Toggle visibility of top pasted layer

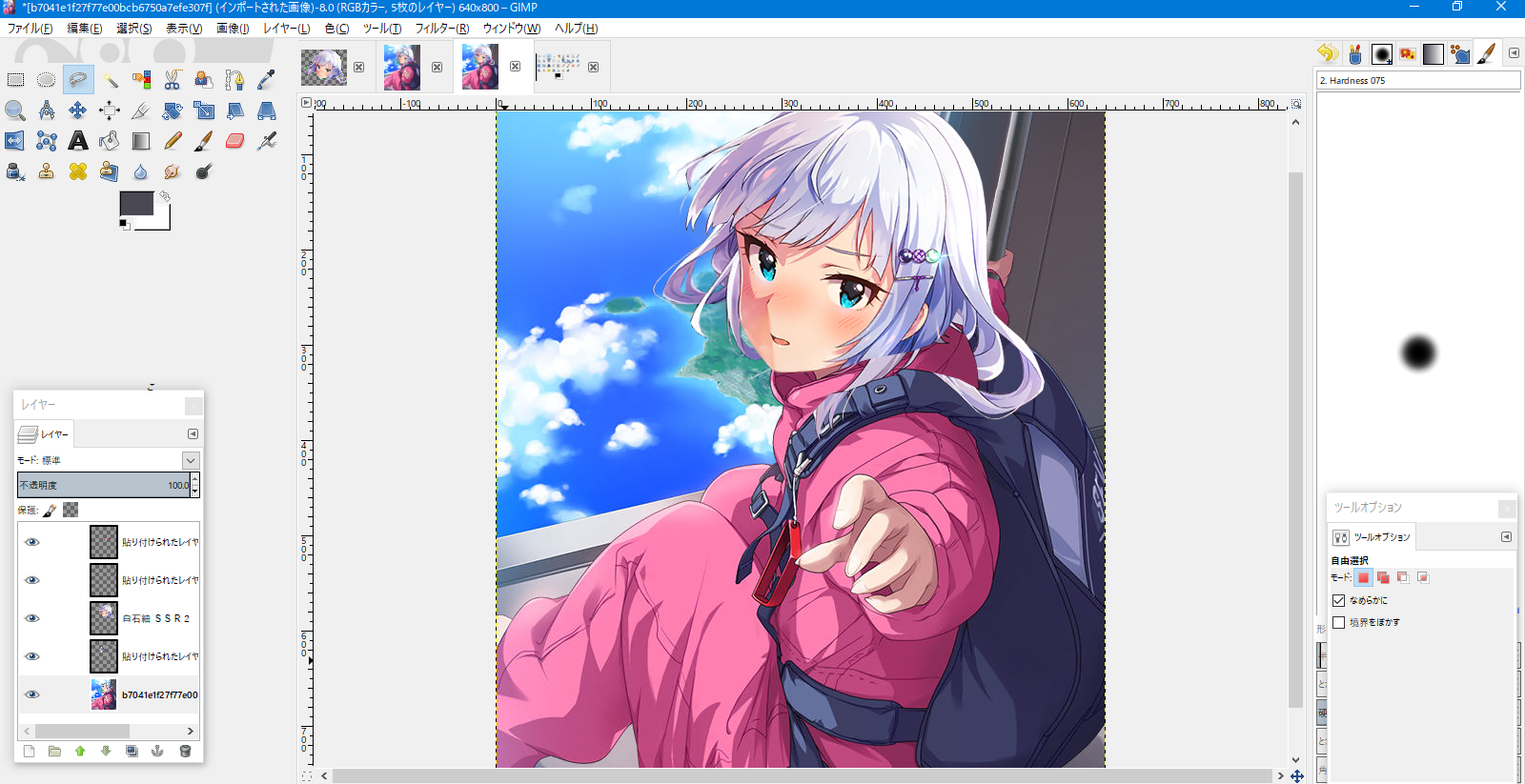[32, 542]
